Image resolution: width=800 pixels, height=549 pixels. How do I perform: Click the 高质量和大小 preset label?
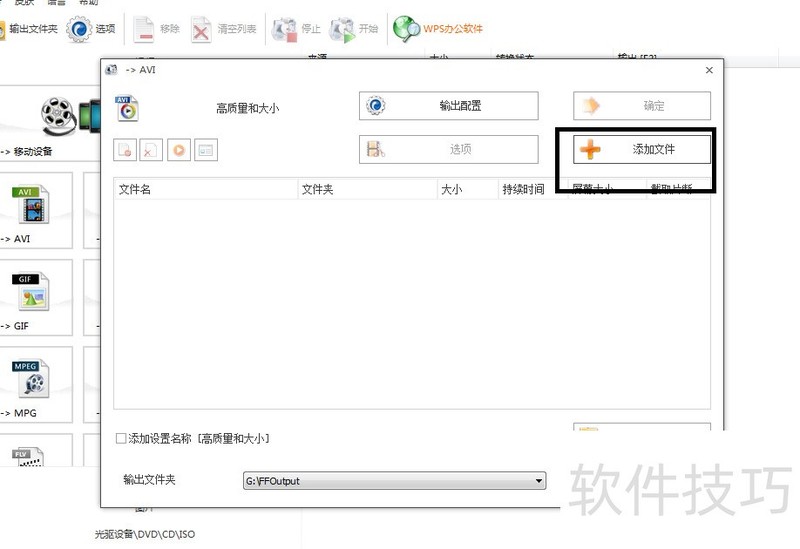tap(247, 108)
